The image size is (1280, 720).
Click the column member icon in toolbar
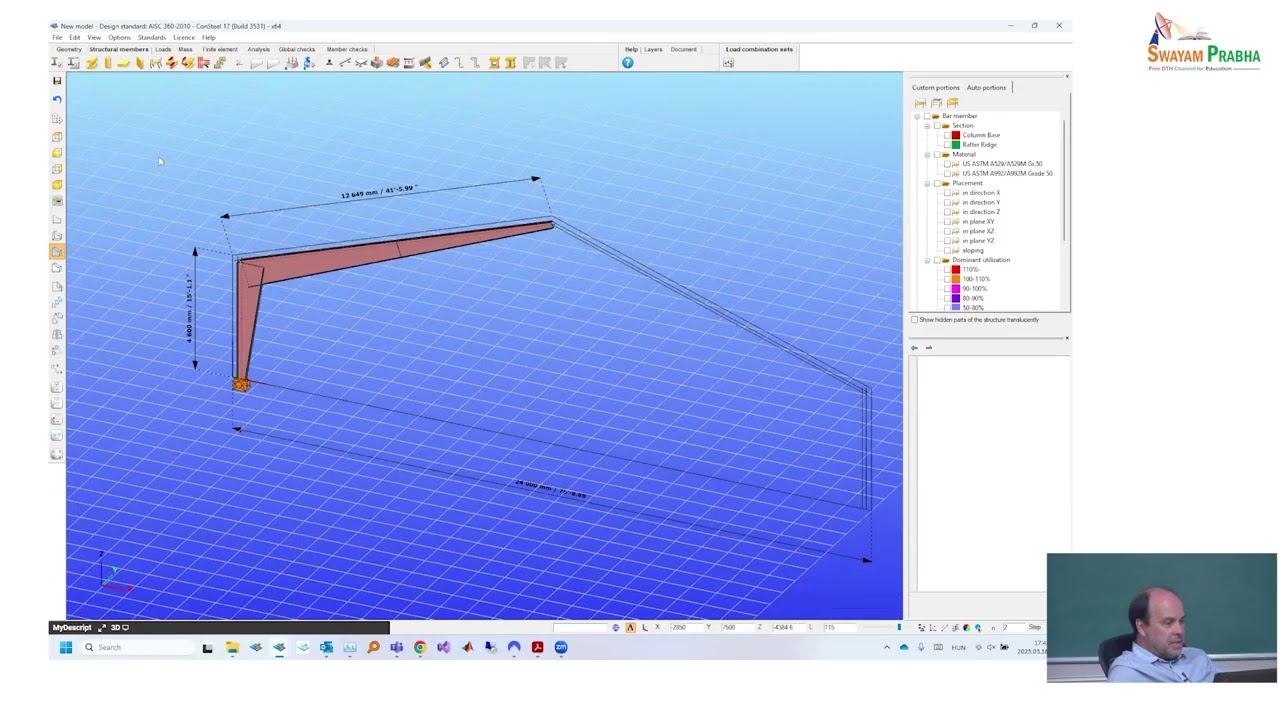pos(108,63)
